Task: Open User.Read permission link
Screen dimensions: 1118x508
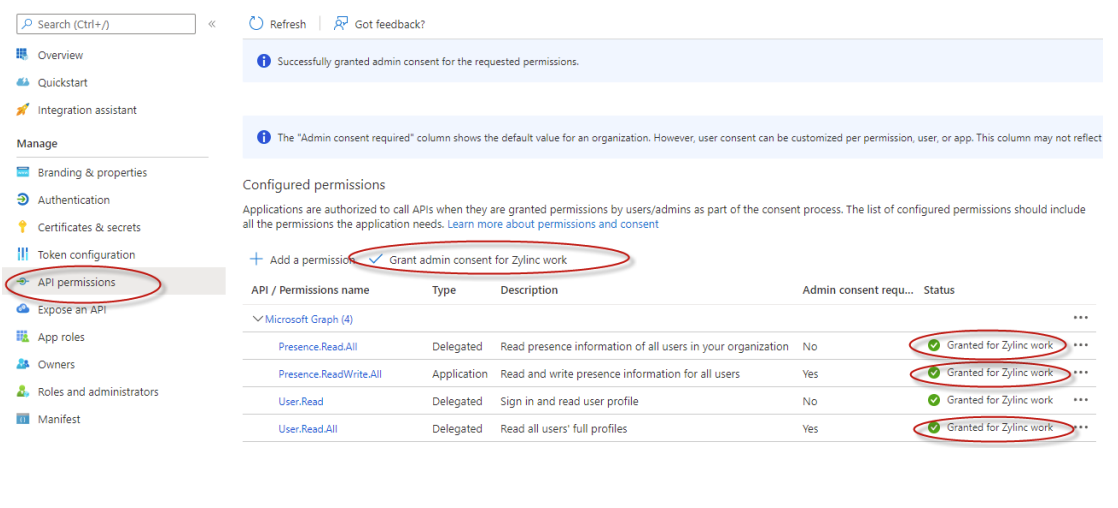Action: (301, 401)
